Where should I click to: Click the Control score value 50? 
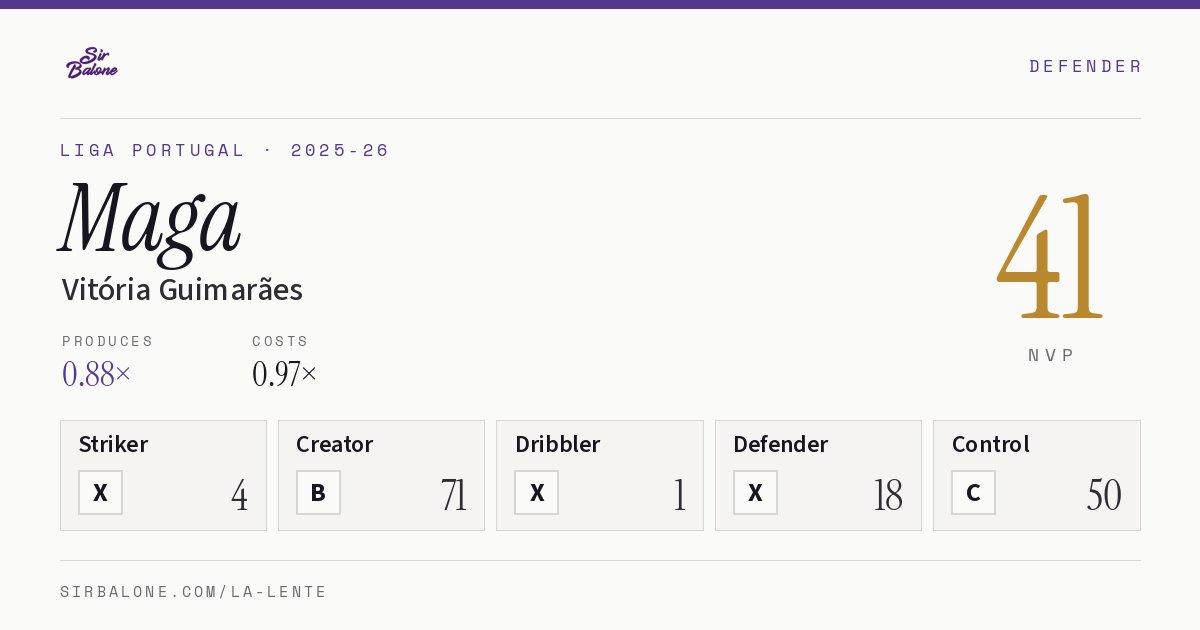pyautogui.click(x=1104, y=495)
